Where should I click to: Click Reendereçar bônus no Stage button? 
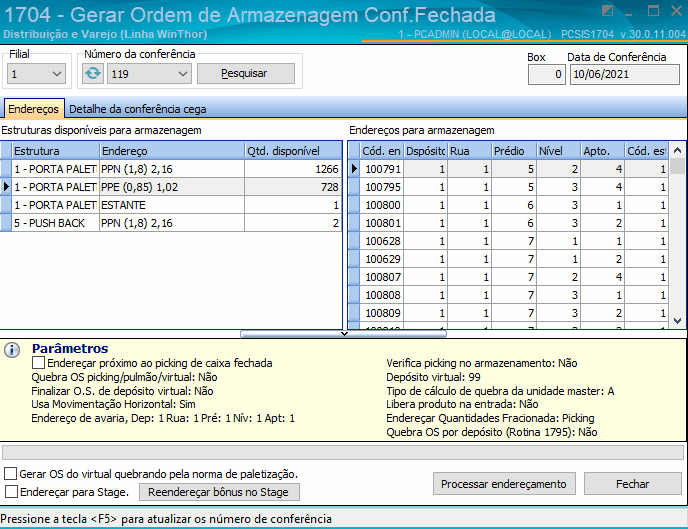click(x=219, y=492)
